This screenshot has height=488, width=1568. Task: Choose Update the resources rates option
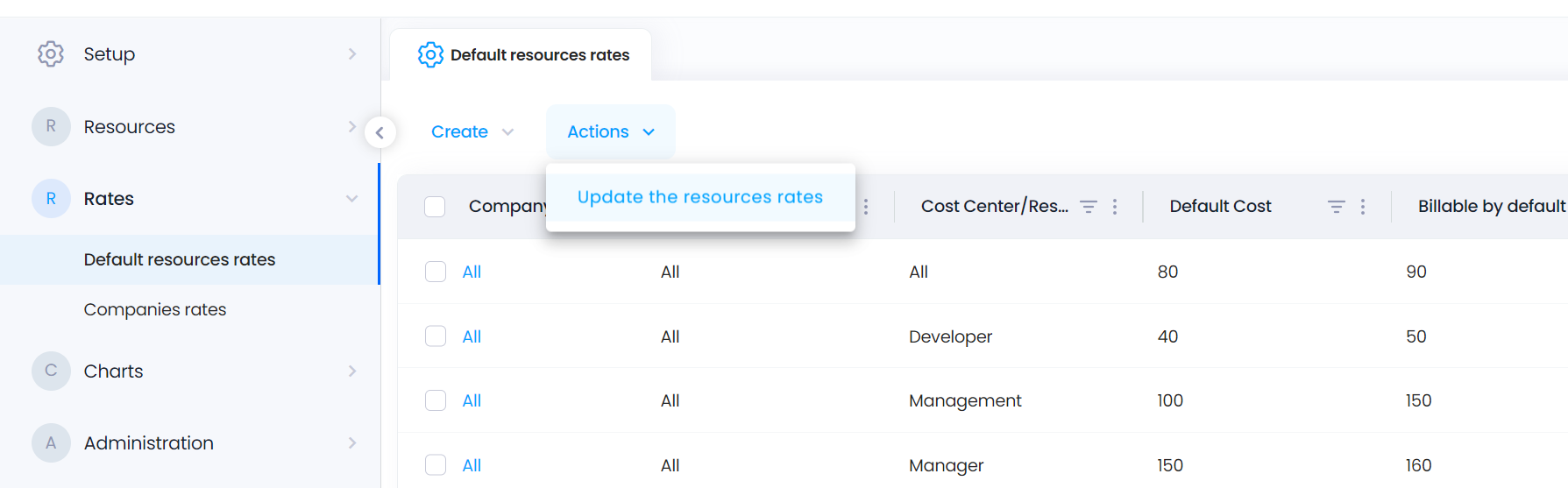(700, 197)
